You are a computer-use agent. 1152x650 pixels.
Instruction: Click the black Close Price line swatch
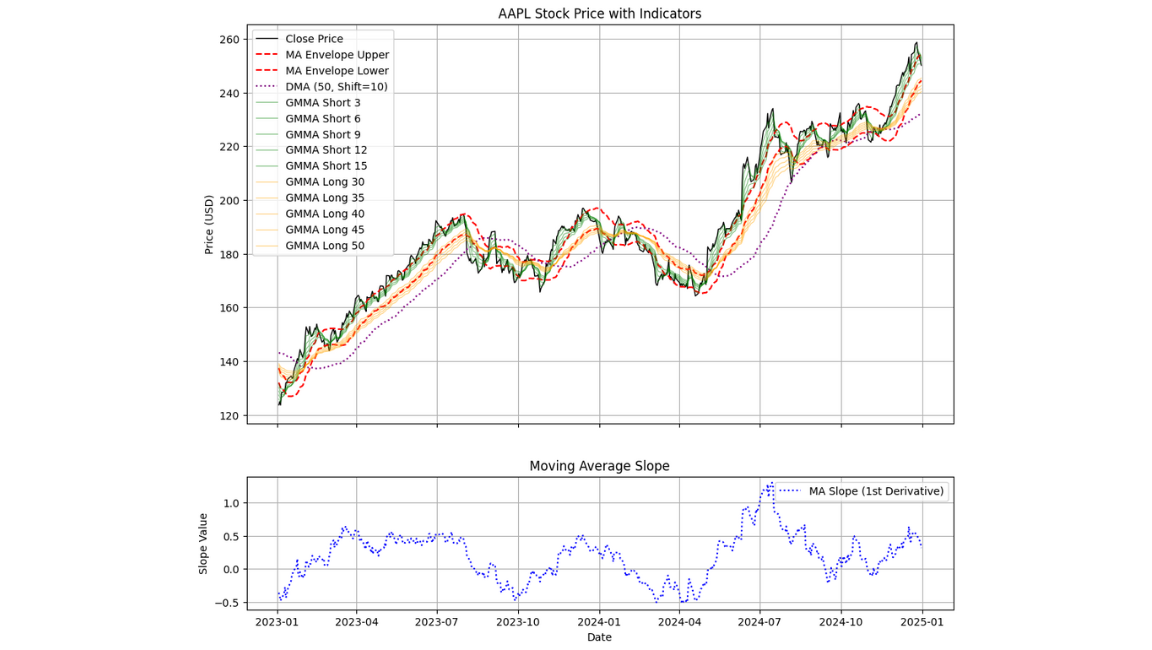click(x=267, y=39)
